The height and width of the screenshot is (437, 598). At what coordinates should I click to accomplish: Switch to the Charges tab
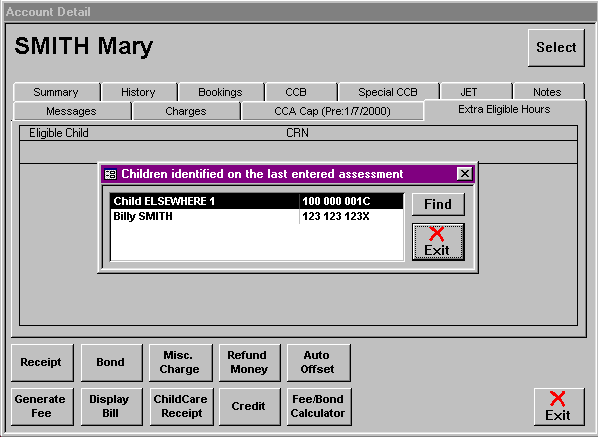(186, 111)
